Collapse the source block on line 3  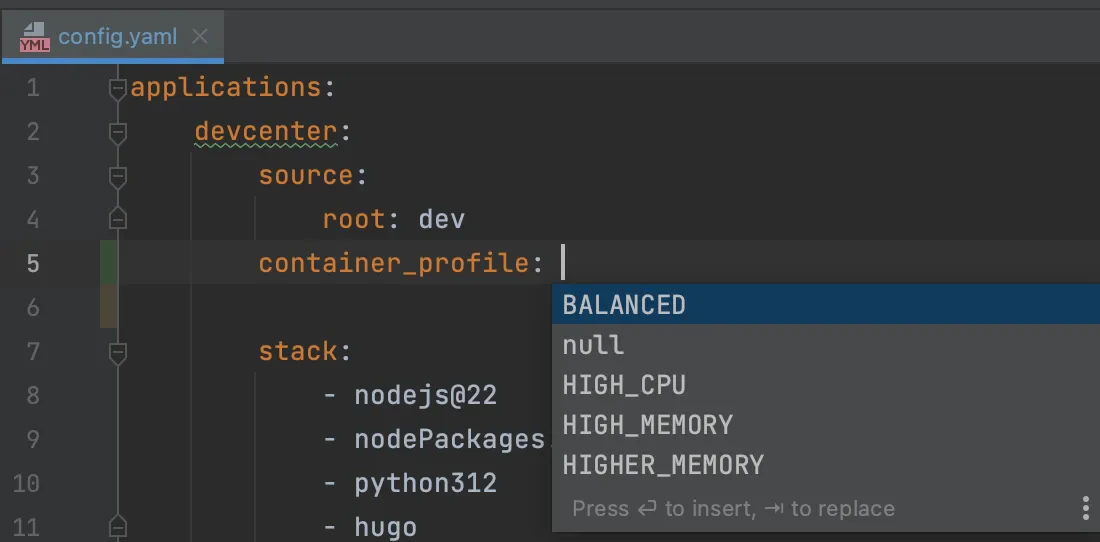(x=118, y=176)
